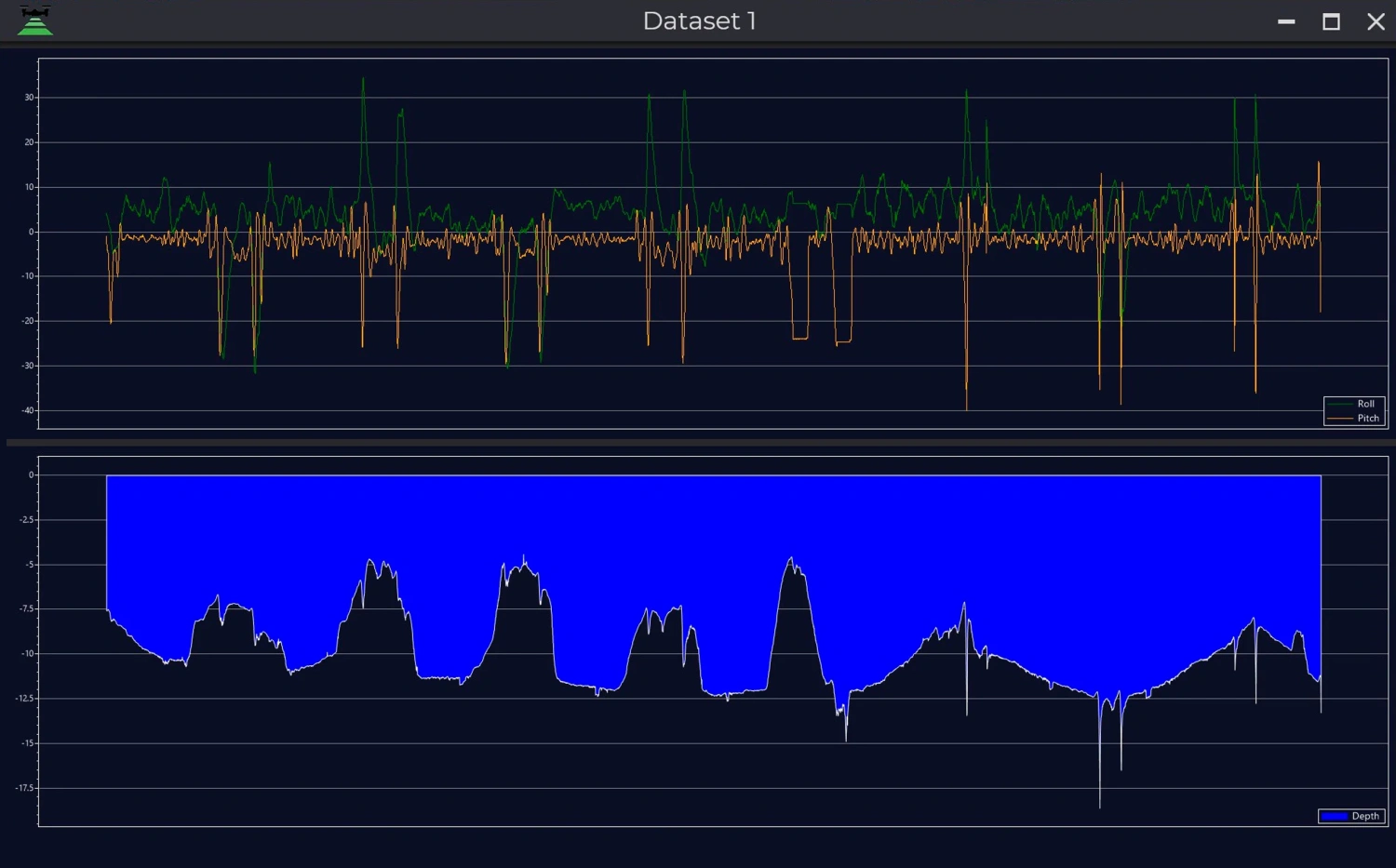Click the -2.5 tick label on depth axis

[27, 520]
